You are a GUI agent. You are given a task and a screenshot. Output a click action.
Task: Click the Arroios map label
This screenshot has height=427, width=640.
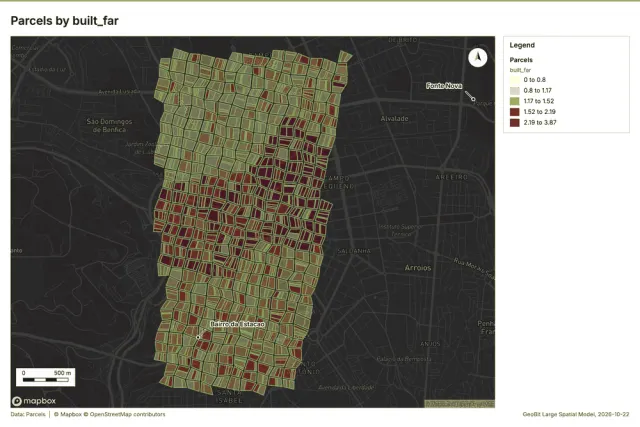[418, 268]
